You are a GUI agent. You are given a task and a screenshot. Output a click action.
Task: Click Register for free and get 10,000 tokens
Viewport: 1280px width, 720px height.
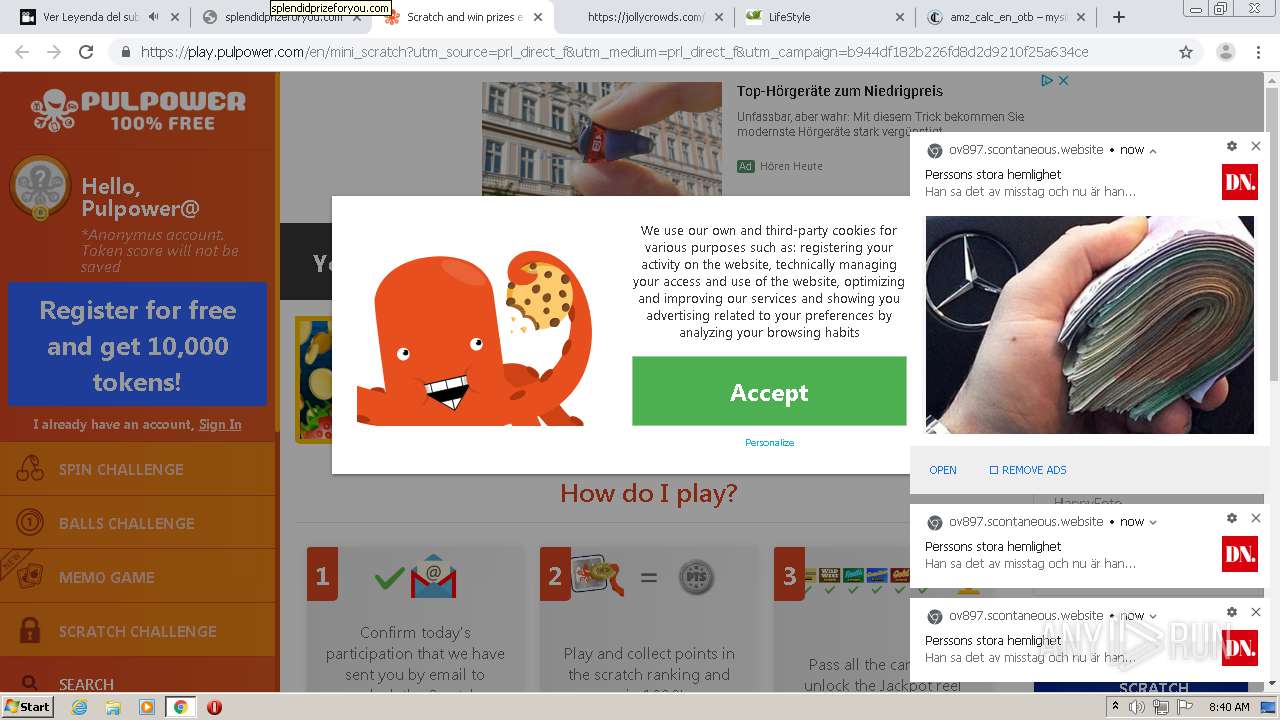(137, 345)
